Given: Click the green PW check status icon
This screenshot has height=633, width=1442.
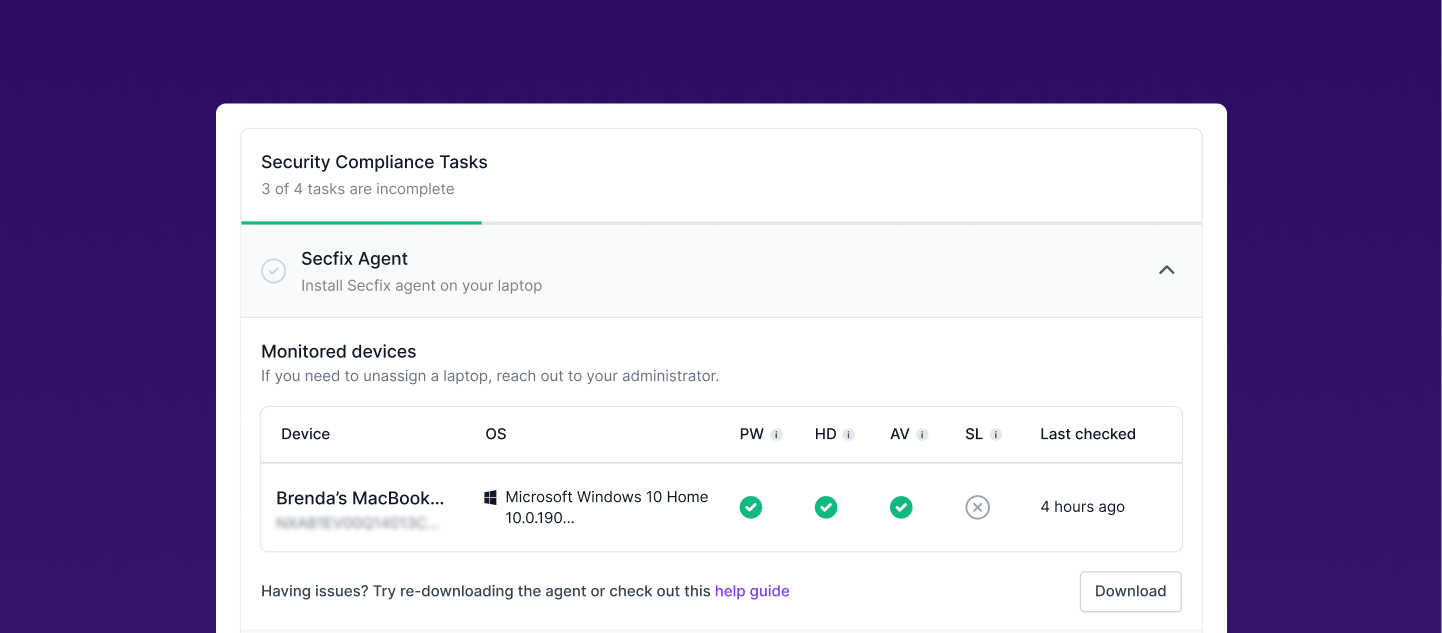Looking at the screenshot, I should (751, 508).
